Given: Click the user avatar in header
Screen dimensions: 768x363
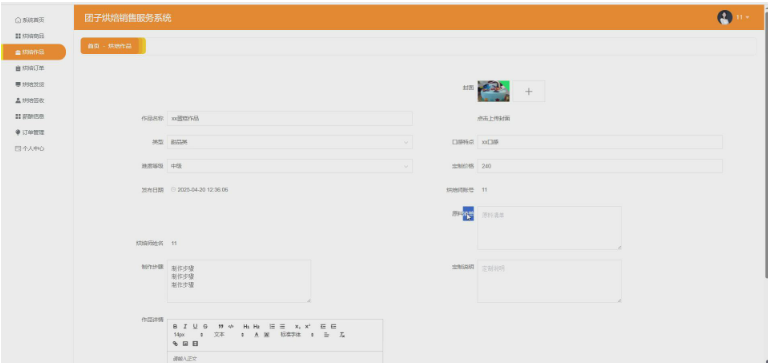Looking at the screenshot, I should click(x=724, y=18).
